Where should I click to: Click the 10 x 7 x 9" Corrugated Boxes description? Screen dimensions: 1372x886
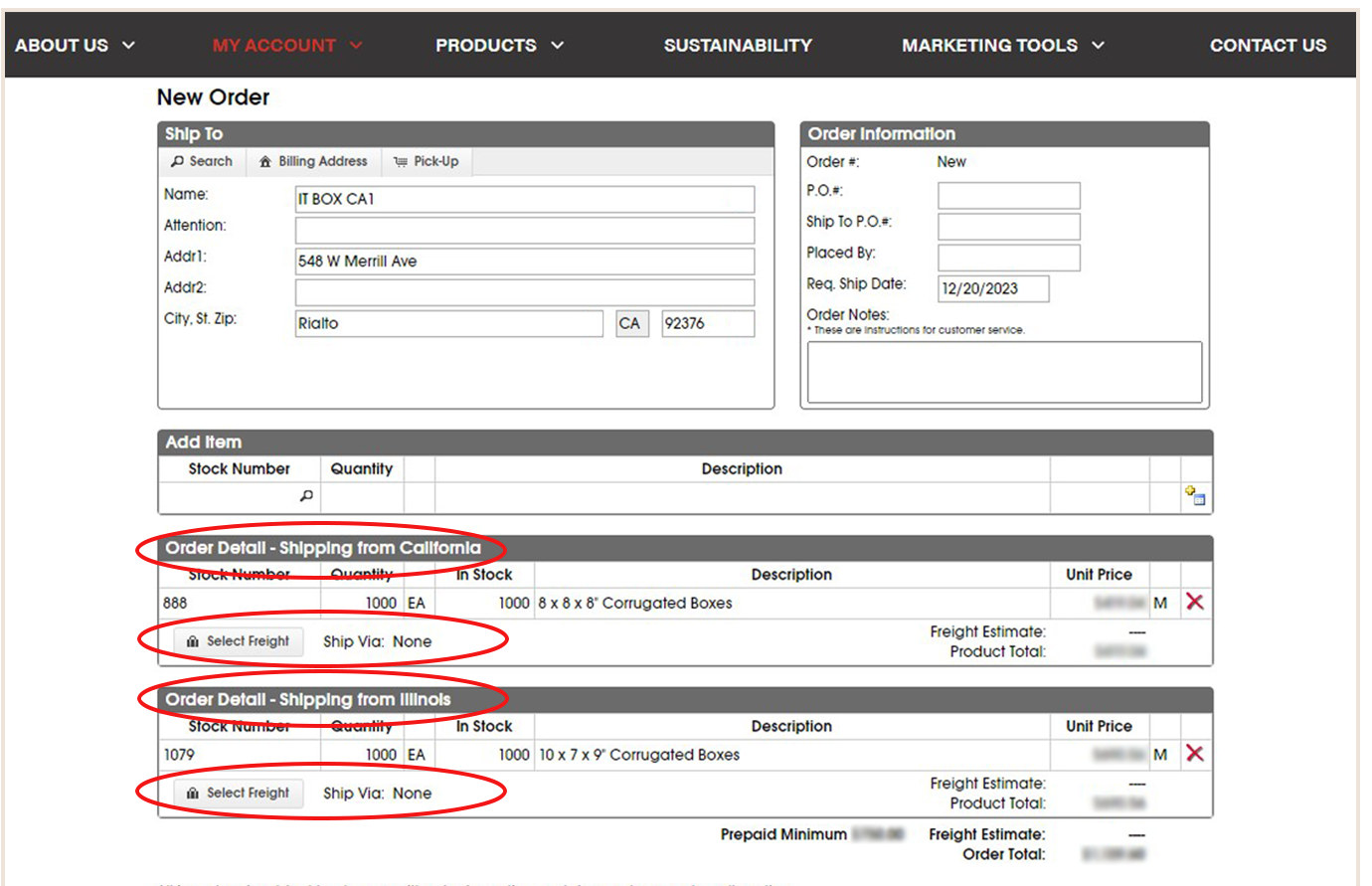pos(639,755)
